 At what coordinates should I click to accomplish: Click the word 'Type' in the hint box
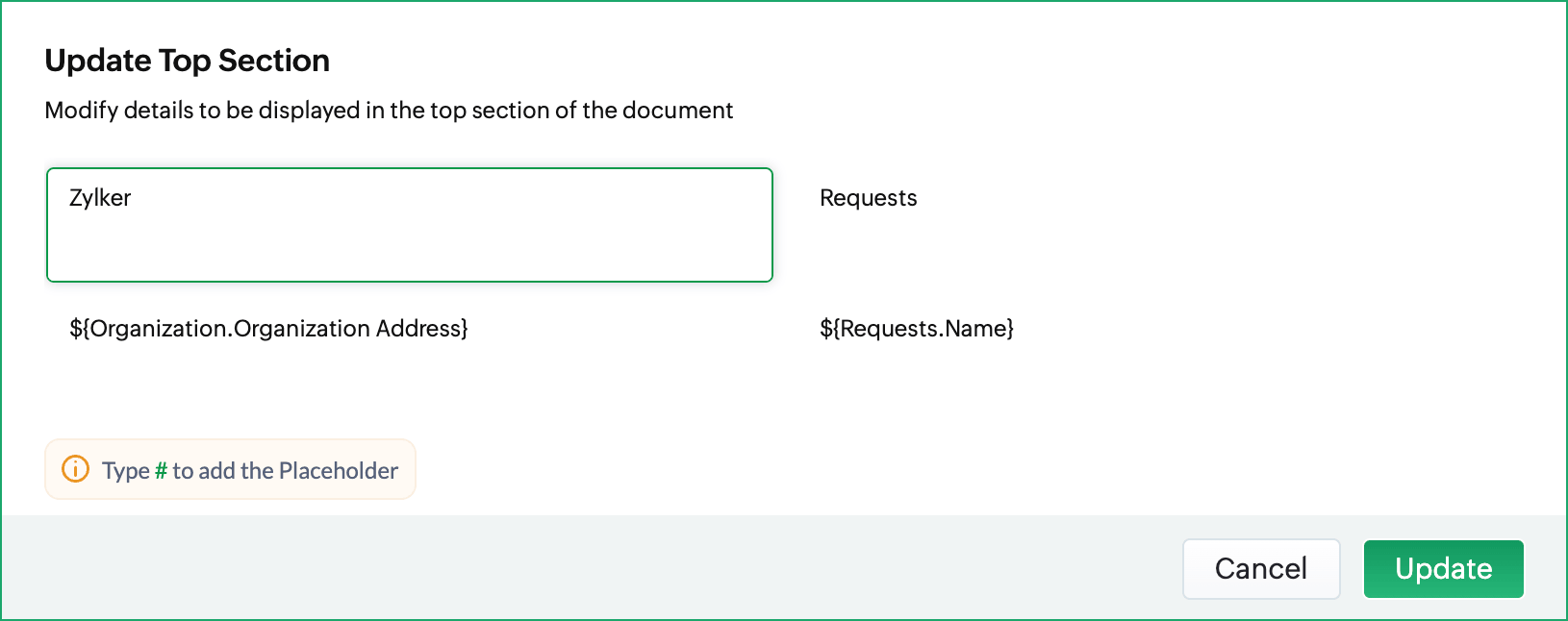tap(126, 471)
